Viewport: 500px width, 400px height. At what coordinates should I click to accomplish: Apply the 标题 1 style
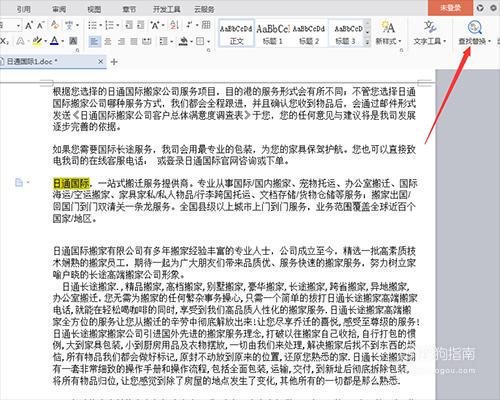pyautogui.click(x=273, y=33)
